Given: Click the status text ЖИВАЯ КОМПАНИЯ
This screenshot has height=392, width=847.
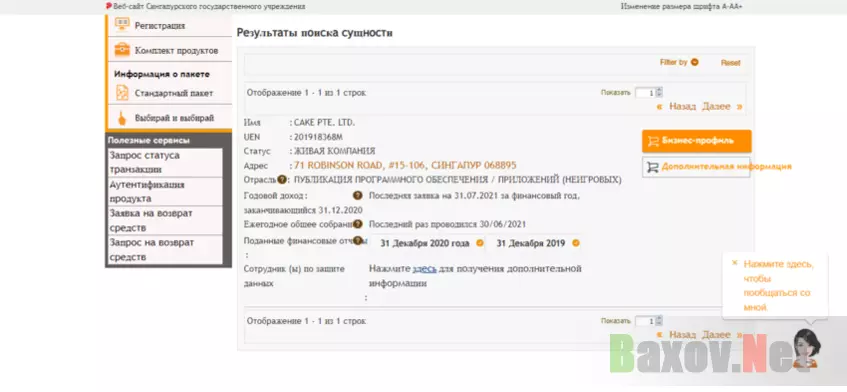Looking at the screenshot, I should [x=334, y=151].
